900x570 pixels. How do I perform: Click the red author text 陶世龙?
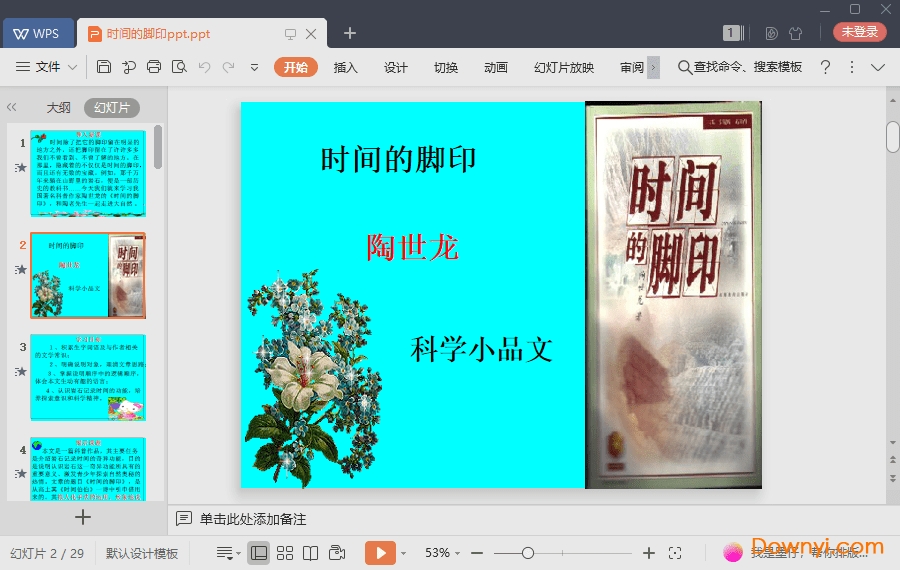coord(412,247)
